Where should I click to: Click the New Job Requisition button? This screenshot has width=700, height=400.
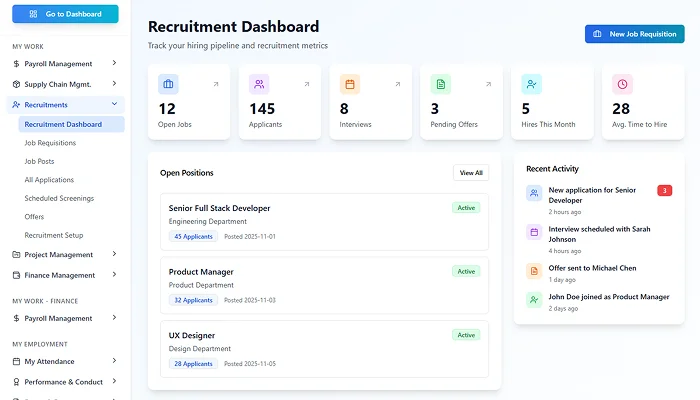coord(634,34)
